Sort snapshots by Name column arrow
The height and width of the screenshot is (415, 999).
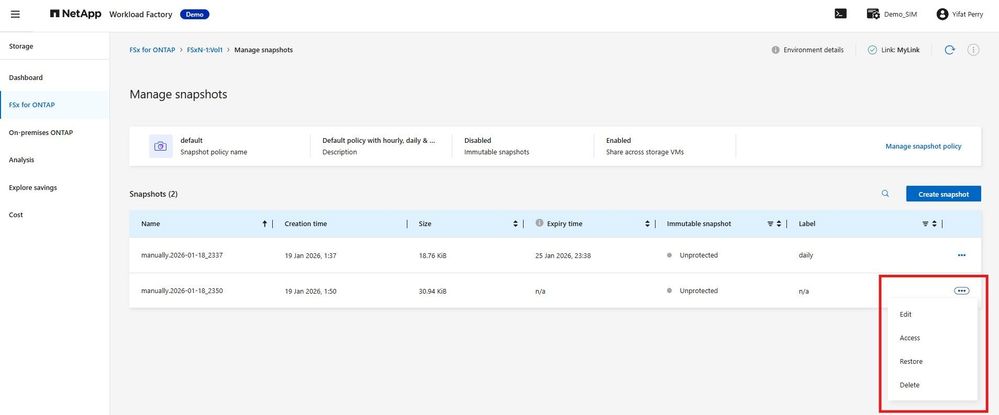[x=264, y=224]
